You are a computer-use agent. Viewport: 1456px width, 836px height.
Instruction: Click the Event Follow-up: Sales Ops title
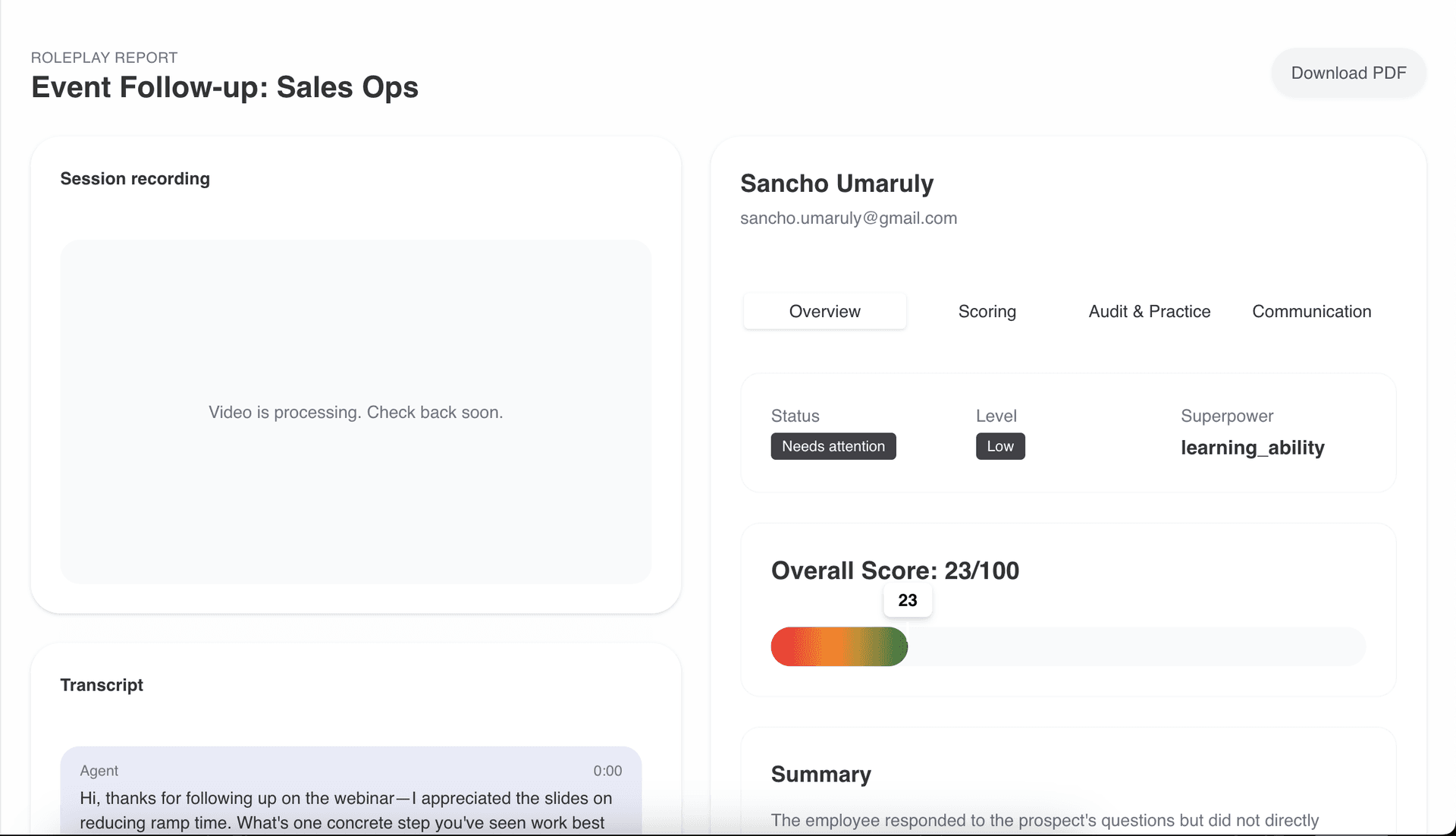coord(224,87)
